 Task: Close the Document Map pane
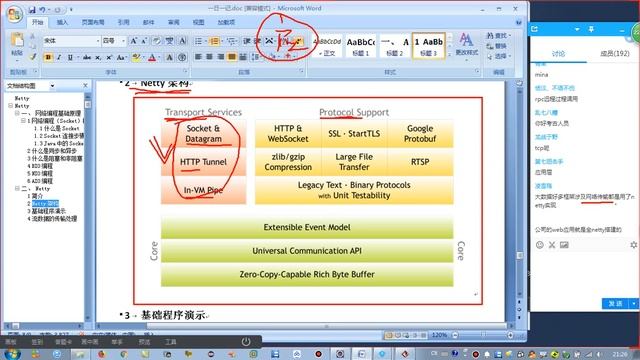[x=85, y=85]
